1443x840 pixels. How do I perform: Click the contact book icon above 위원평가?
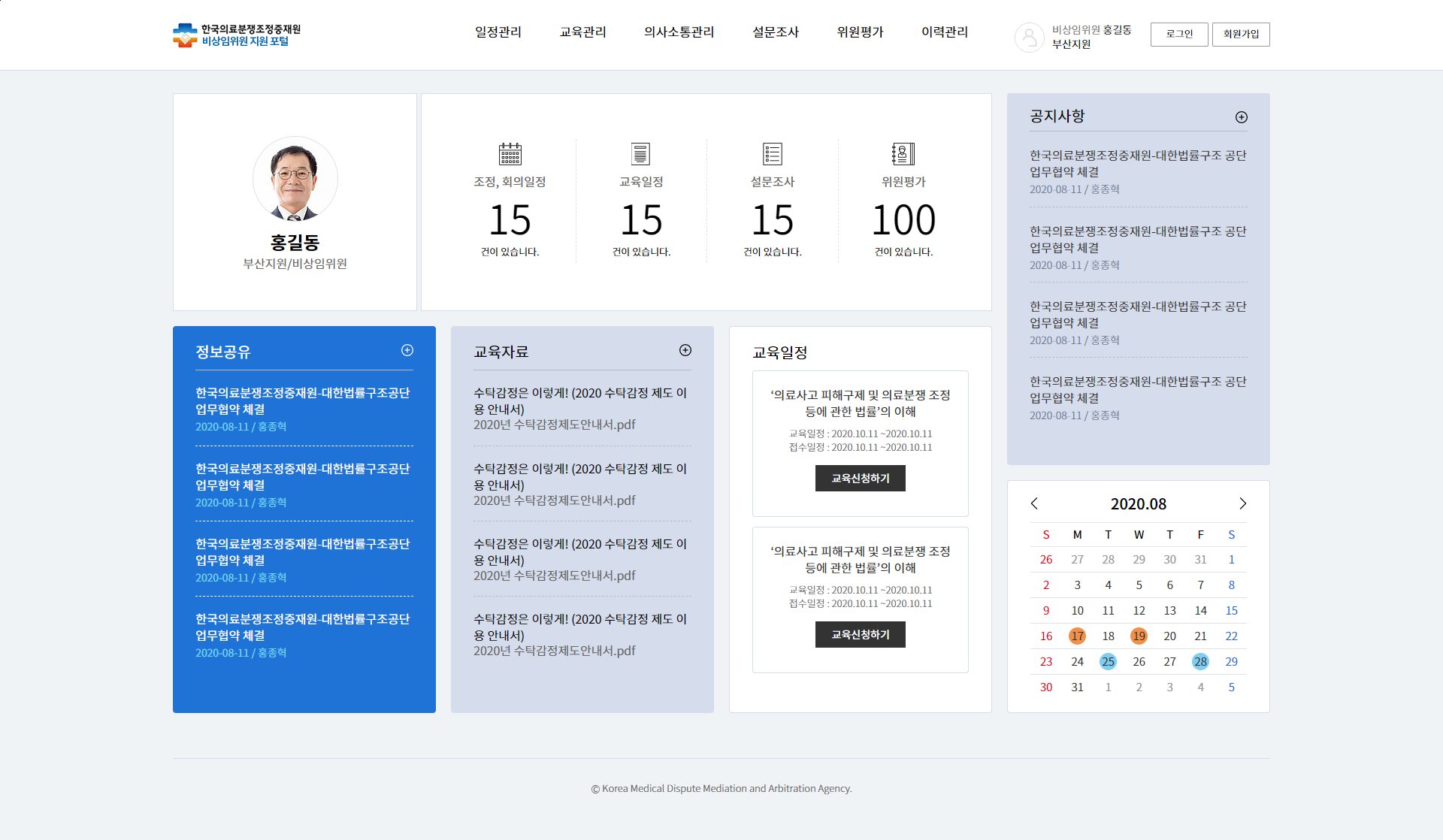click(903, 154)
